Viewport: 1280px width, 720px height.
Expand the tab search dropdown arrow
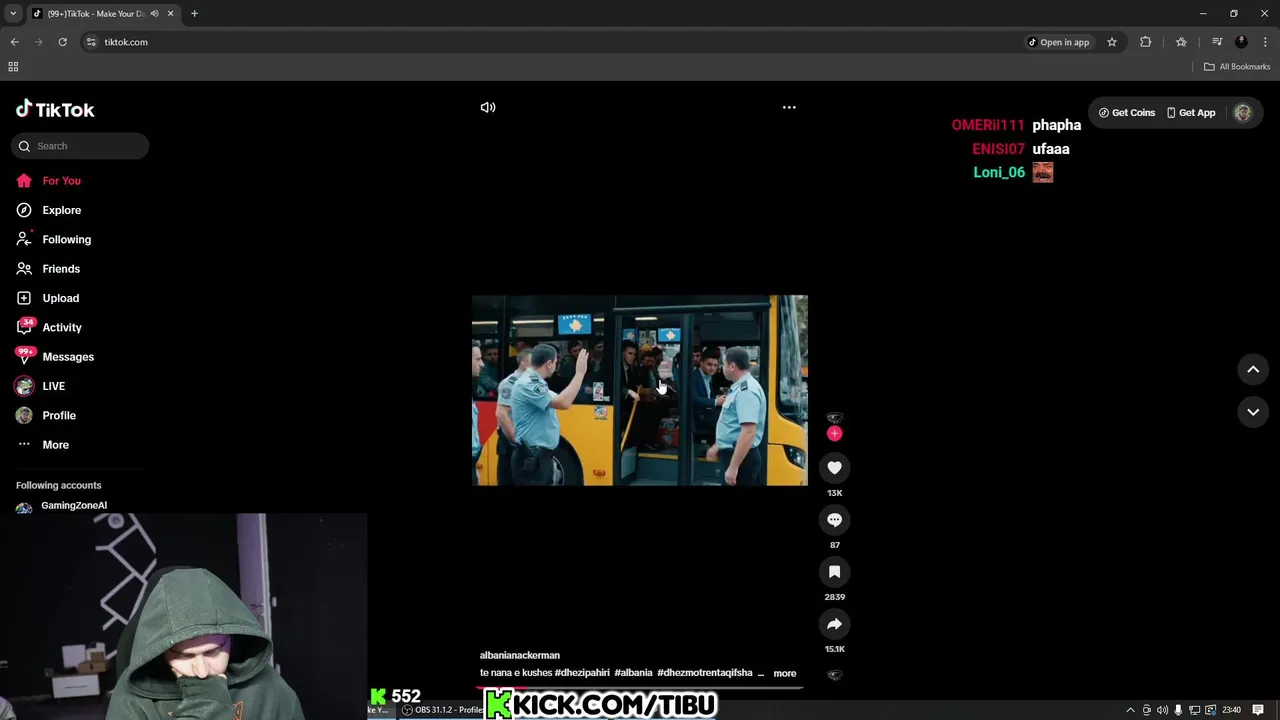13,14
